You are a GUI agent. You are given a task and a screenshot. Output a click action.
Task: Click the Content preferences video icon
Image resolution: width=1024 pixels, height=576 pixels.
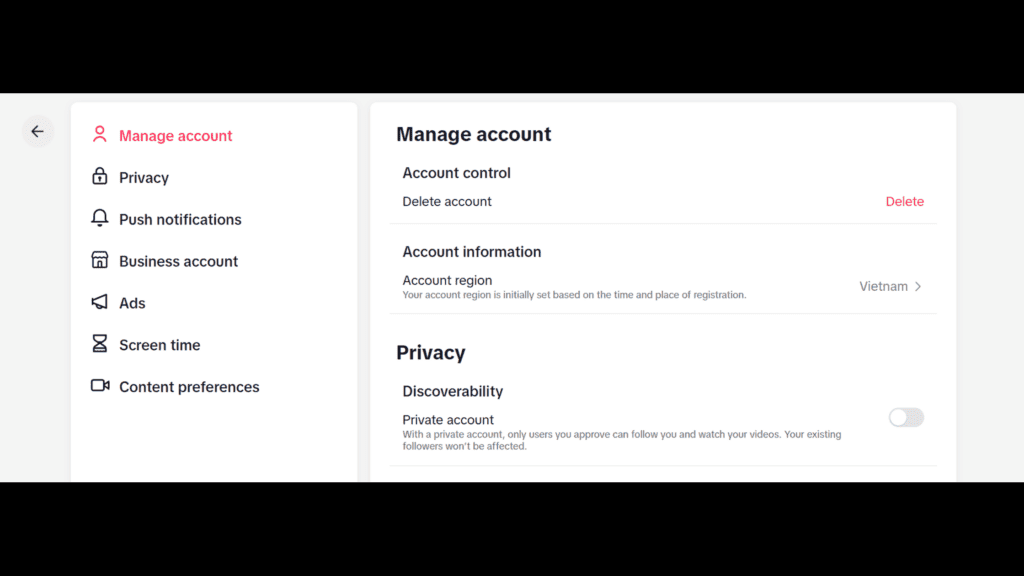point(99,387)
